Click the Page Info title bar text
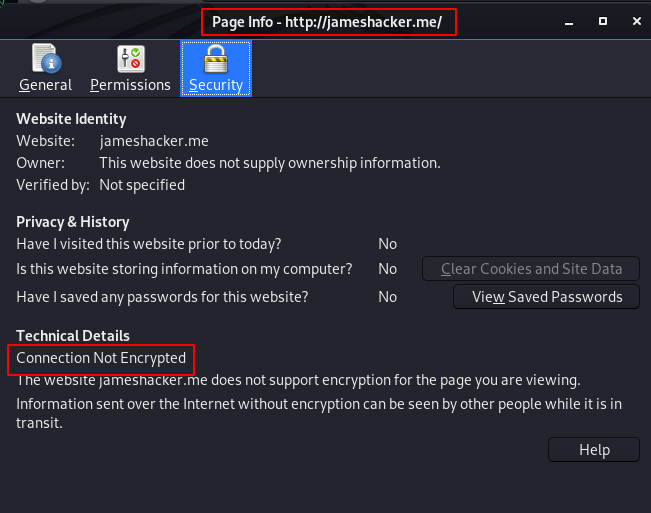Image resolution: width=651 pixels, height=513 pixels. 327,22
